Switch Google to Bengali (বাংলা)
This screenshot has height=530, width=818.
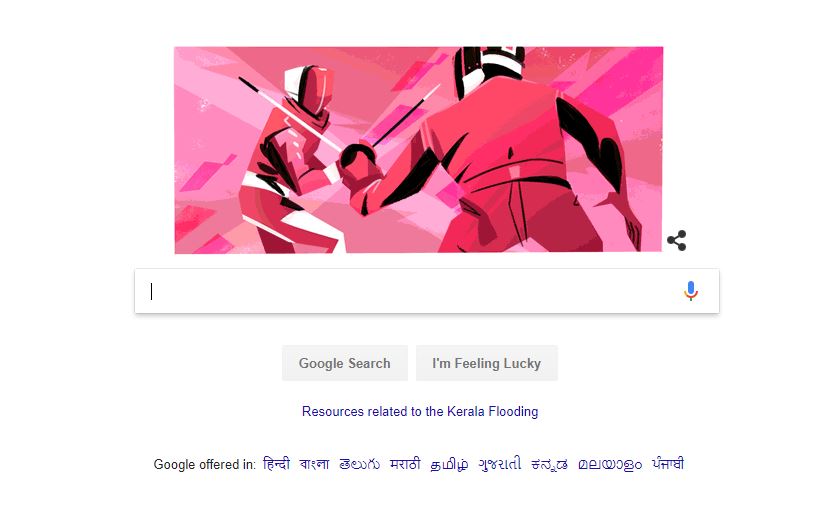315,464
